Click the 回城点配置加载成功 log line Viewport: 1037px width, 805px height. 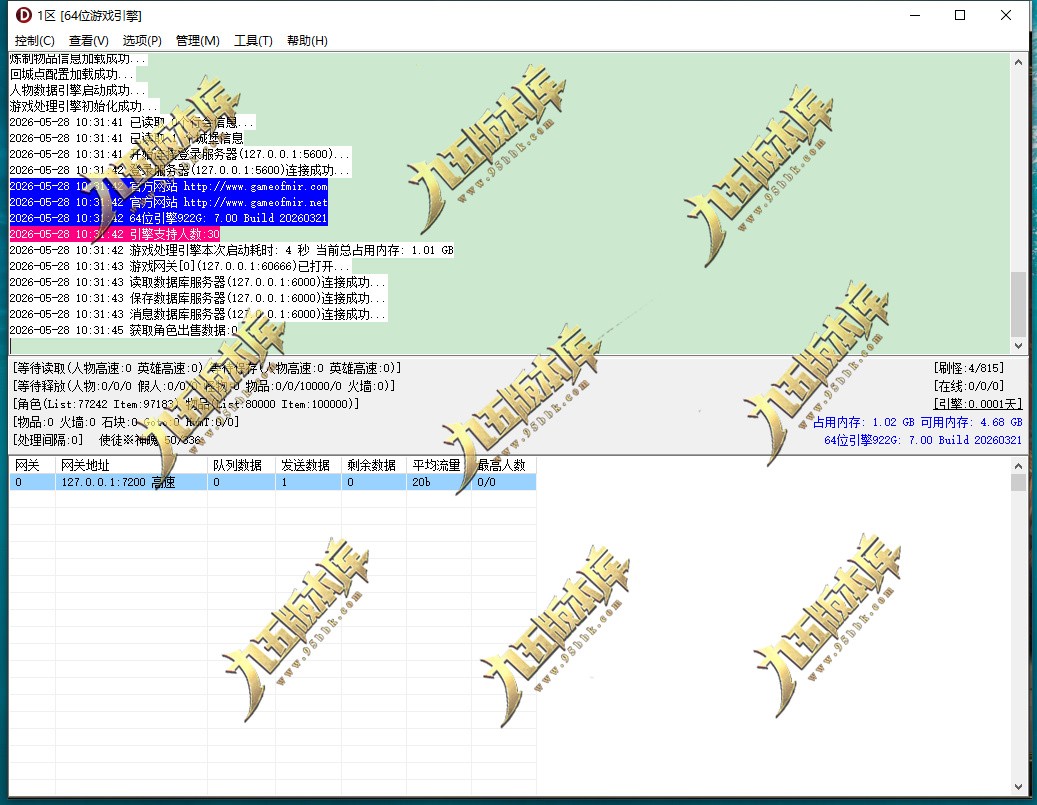click(71, 74)
